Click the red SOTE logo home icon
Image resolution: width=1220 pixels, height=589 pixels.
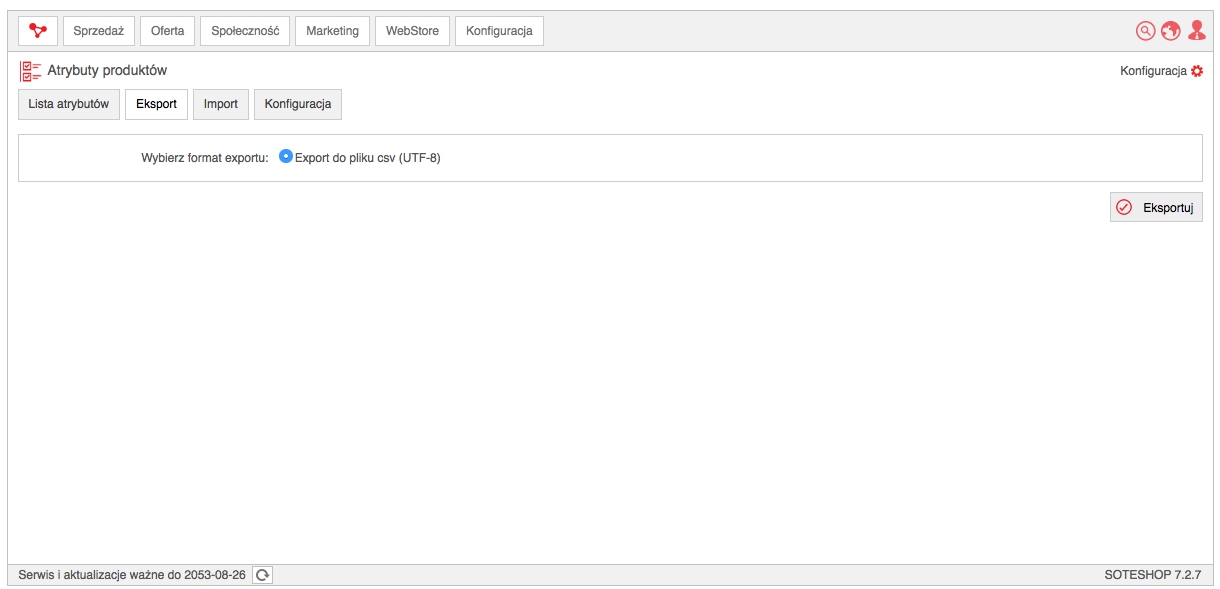coord(38,31)
